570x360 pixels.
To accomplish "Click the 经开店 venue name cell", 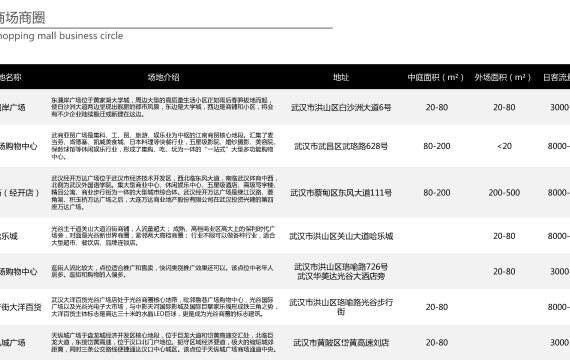I will tap(20, 193).
